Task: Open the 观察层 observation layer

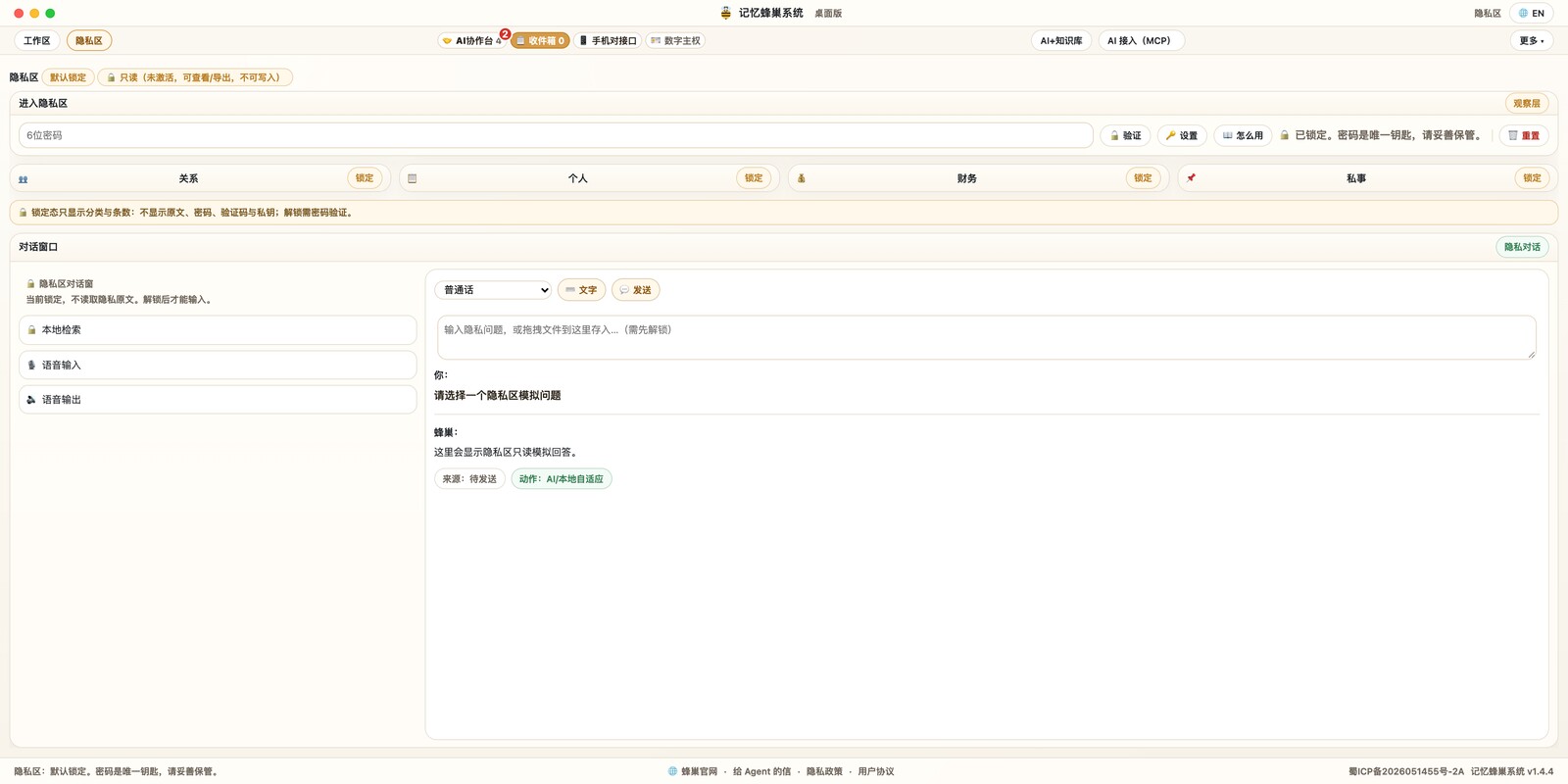Action: click(1527, 104)
